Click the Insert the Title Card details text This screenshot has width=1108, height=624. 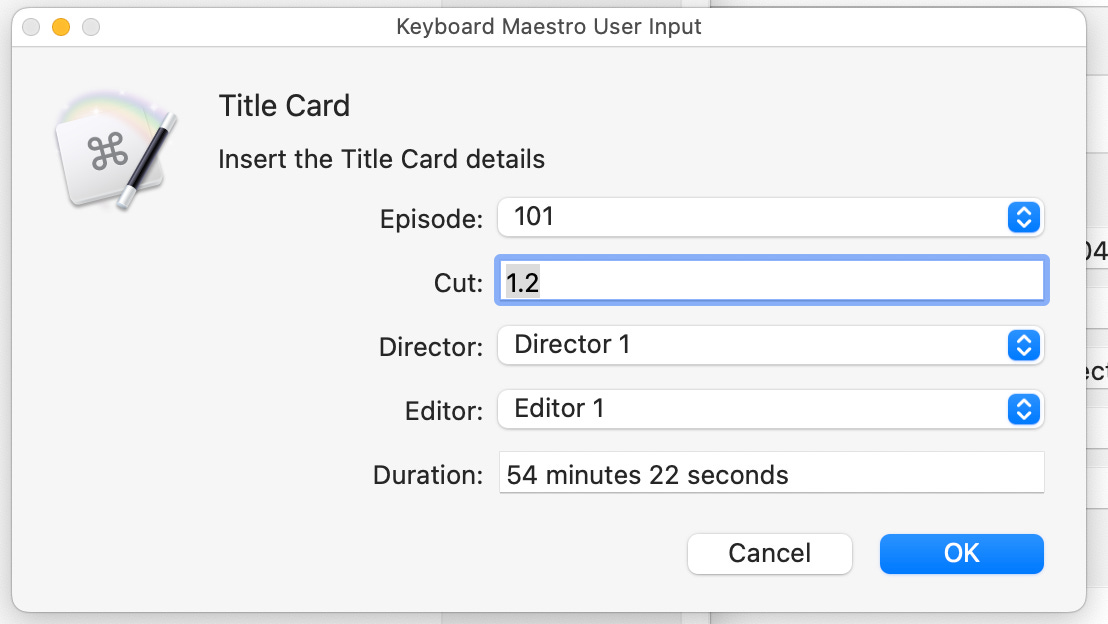pyautogui.click(x=382, y=159)
